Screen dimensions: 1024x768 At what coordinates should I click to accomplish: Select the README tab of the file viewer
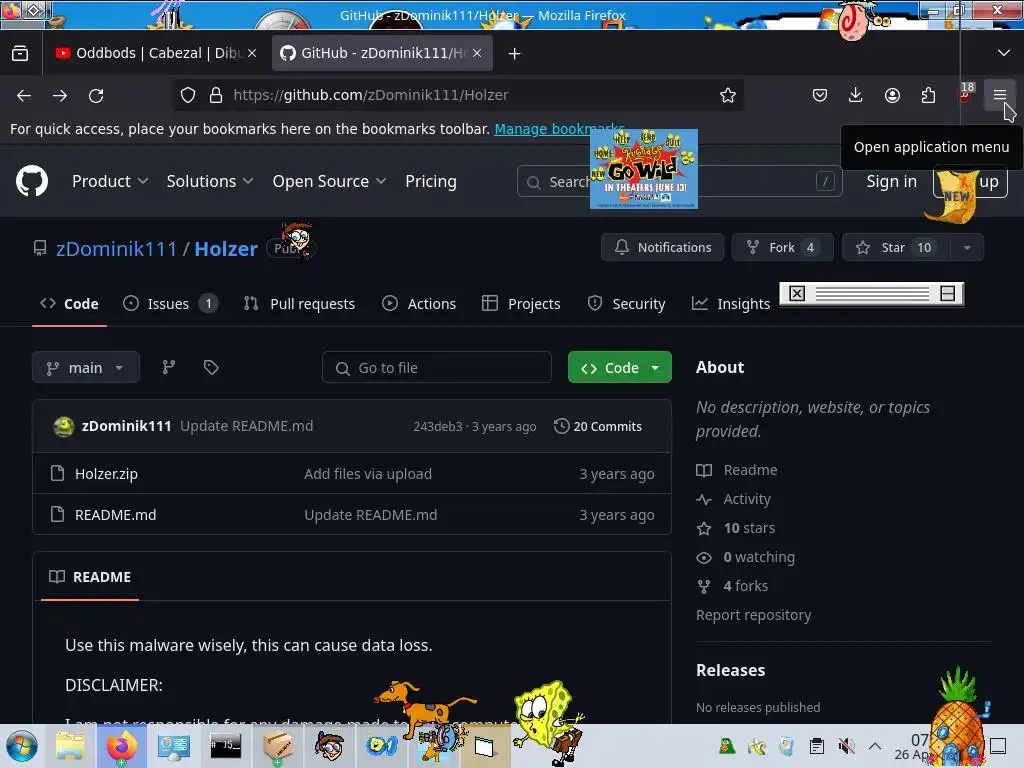pos(90,577)
